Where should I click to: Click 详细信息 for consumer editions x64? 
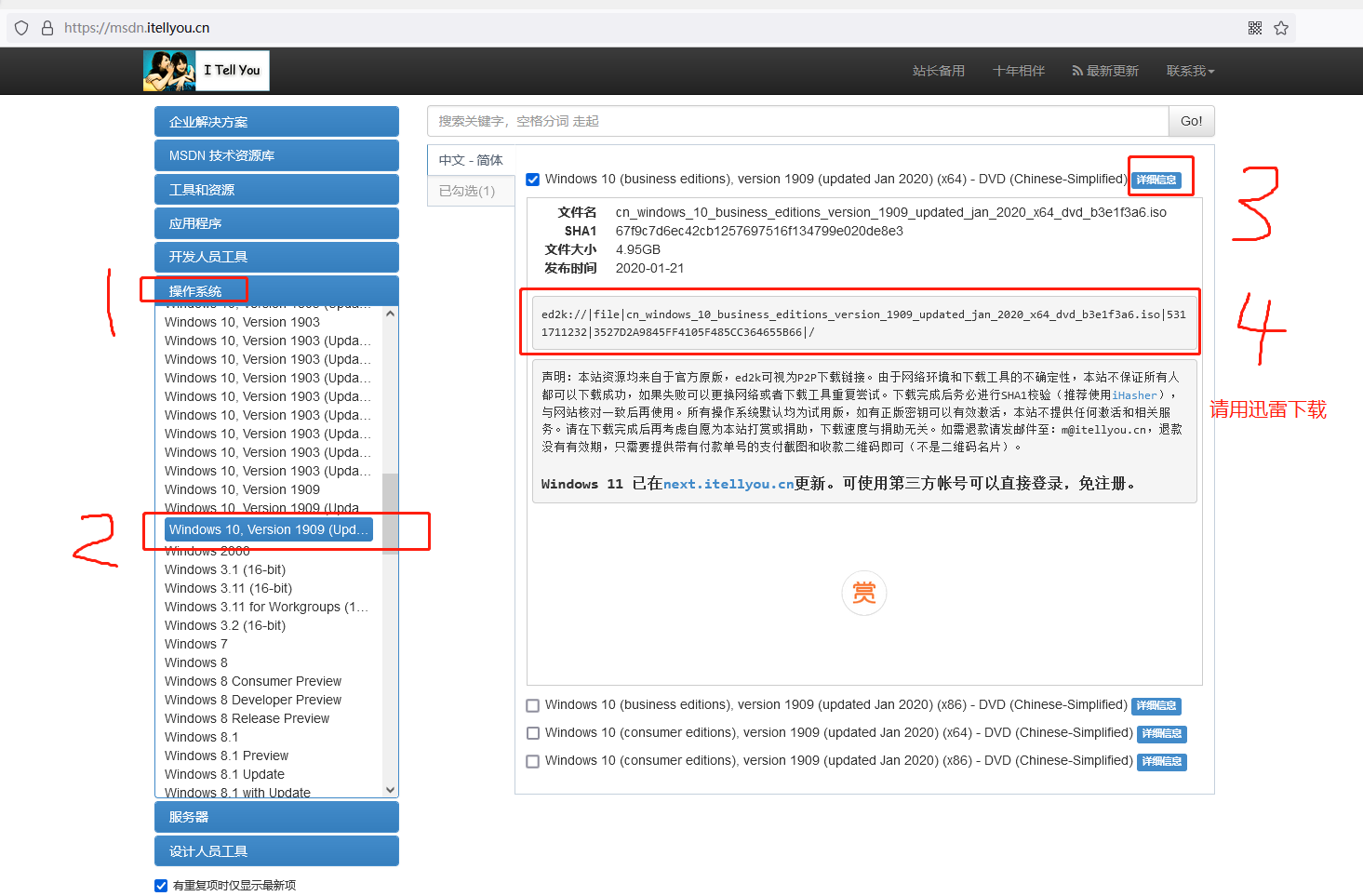1162,734
